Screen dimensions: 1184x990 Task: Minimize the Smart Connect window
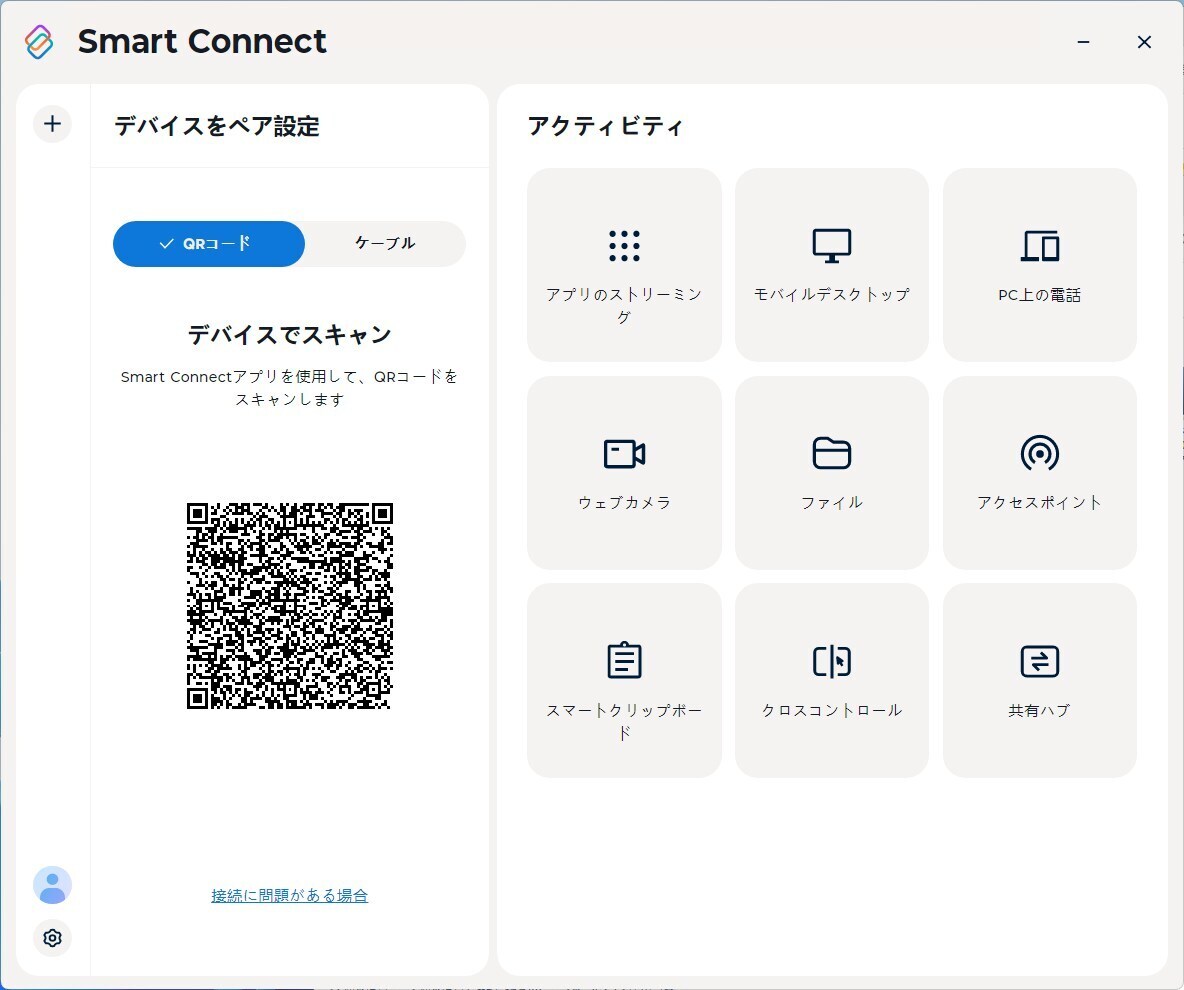point(1084,42)
